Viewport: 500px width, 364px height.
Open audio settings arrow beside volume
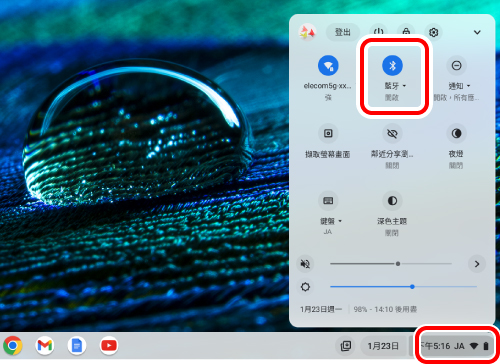[477, 264]
